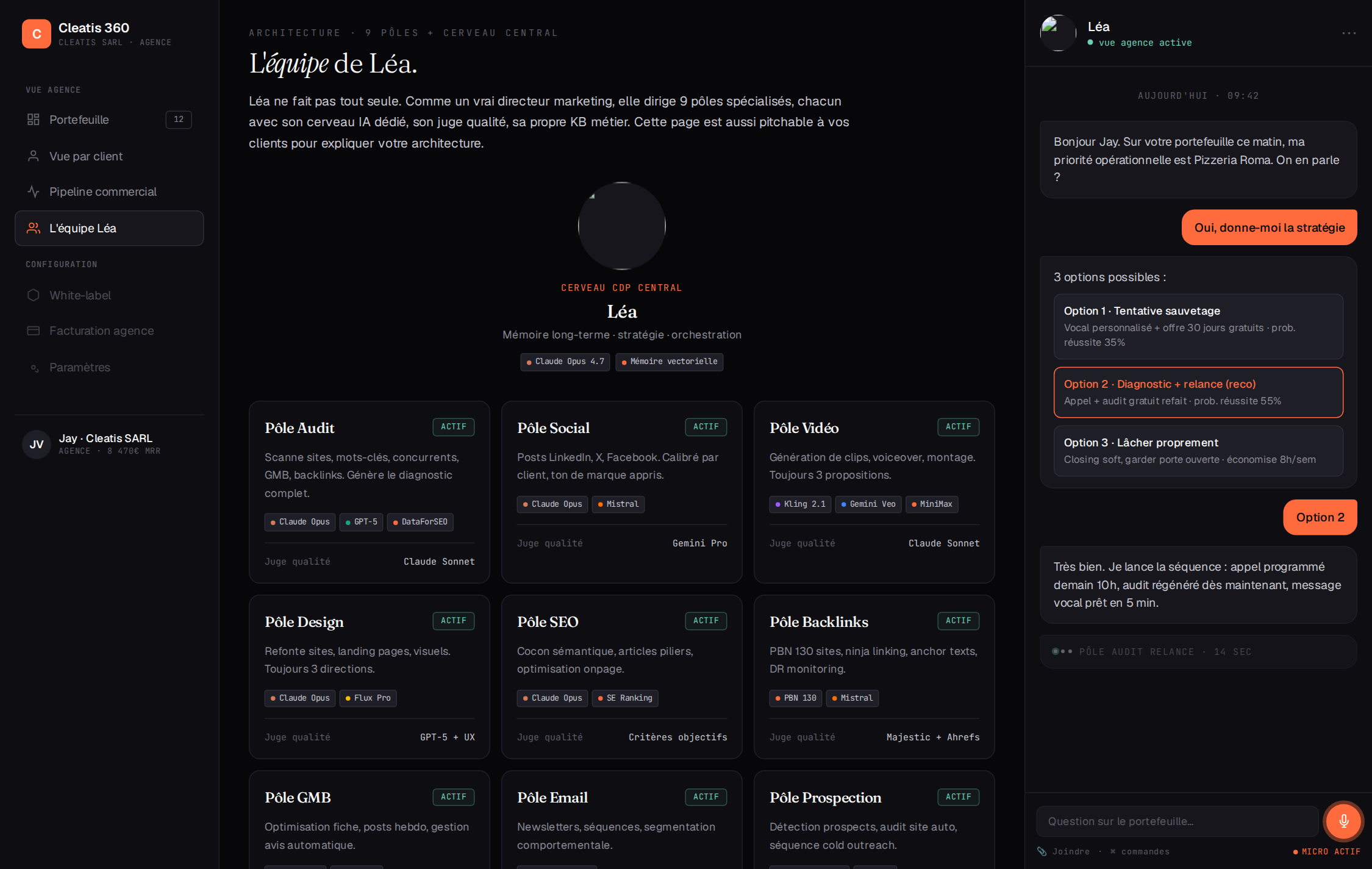The width and height of the screenshot is (1372, 869).
Task: Open the commandes shortcut link
Action: (1140, 851)
